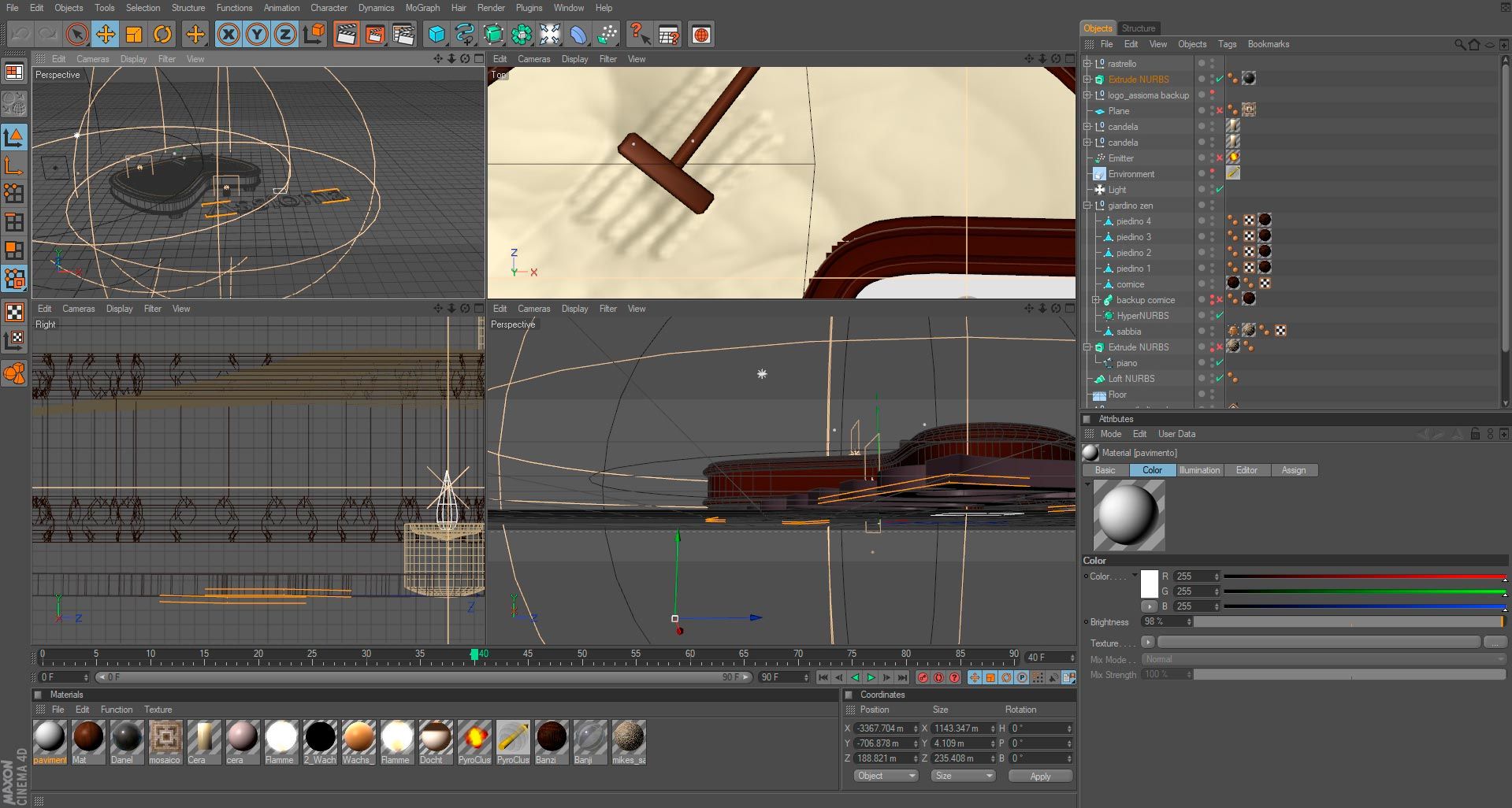1512x808 pixels.
Task: Open the Size dropdown in the Coordinates panel
Action: [x=963, y=776]
